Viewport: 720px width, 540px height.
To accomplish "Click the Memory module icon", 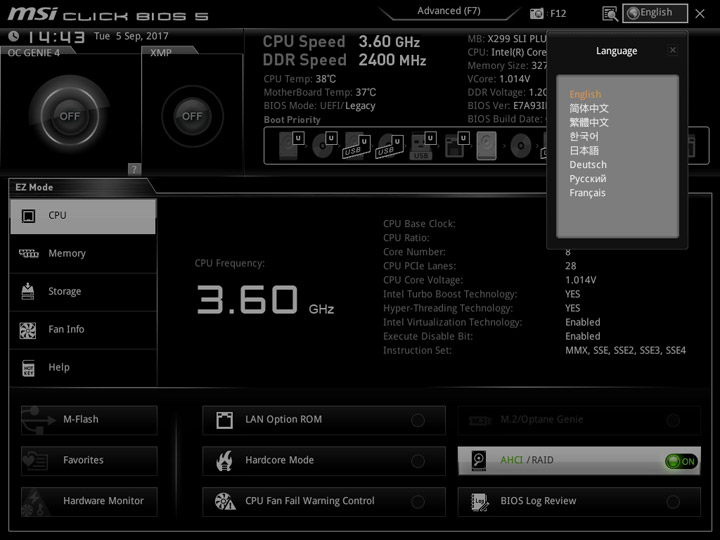I will [28, 253].
